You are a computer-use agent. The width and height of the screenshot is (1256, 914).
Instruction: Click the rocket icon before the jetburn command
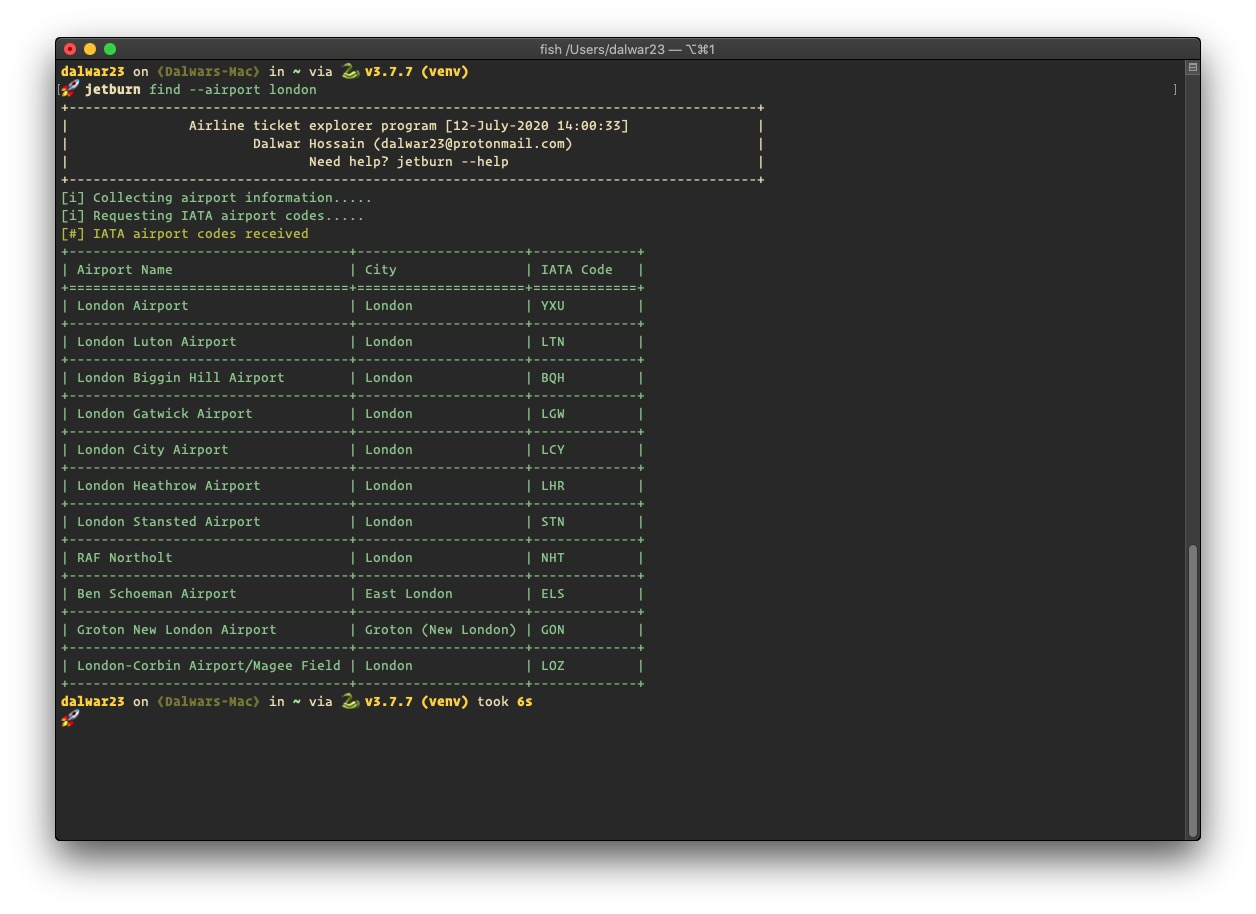(70, 89)
